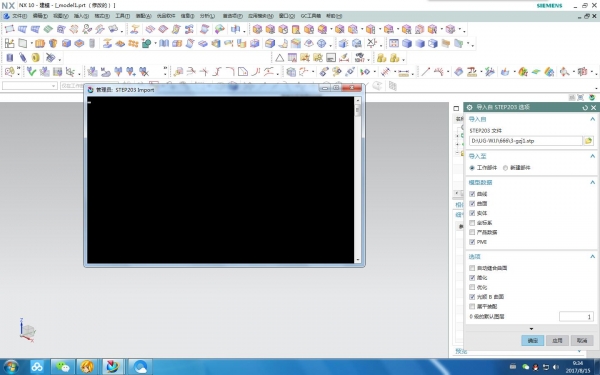This screenshot has width=600, height=375.
Task: Select the line tool icon in bottom toolbar row
Action: point(425,72)
